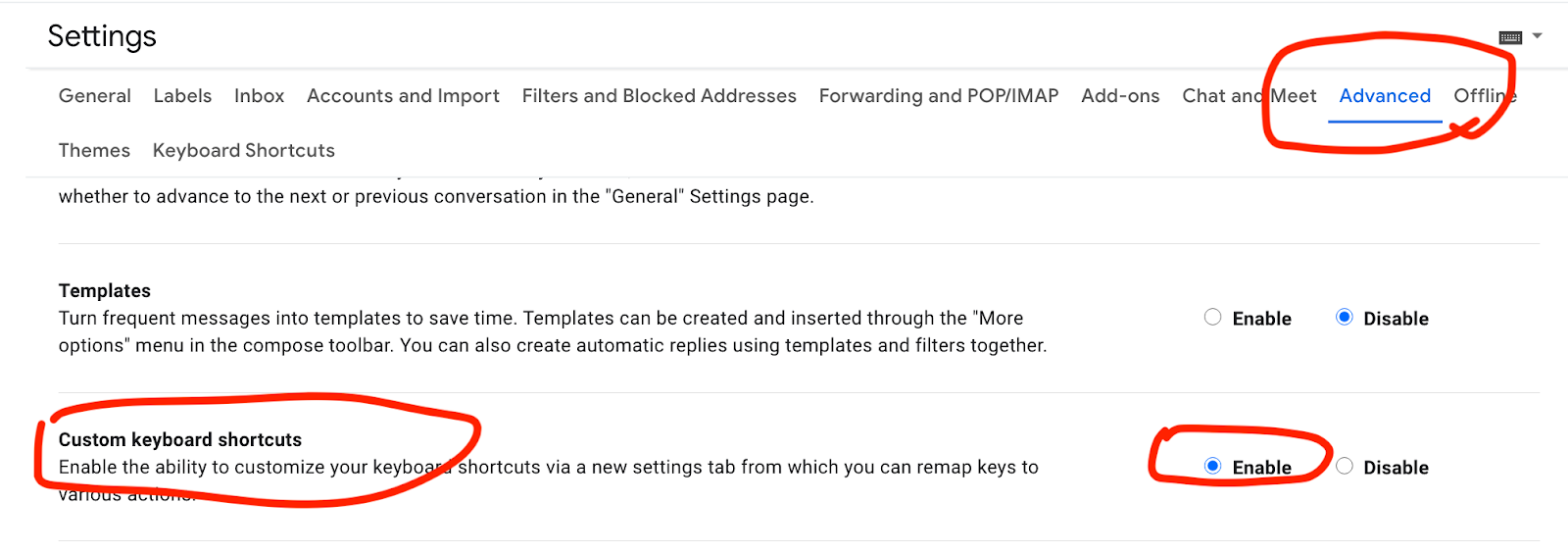Select the Advanced tab
Image resolution: width=1568 pixels, height=553 pixels.
tap(1385, 96)
